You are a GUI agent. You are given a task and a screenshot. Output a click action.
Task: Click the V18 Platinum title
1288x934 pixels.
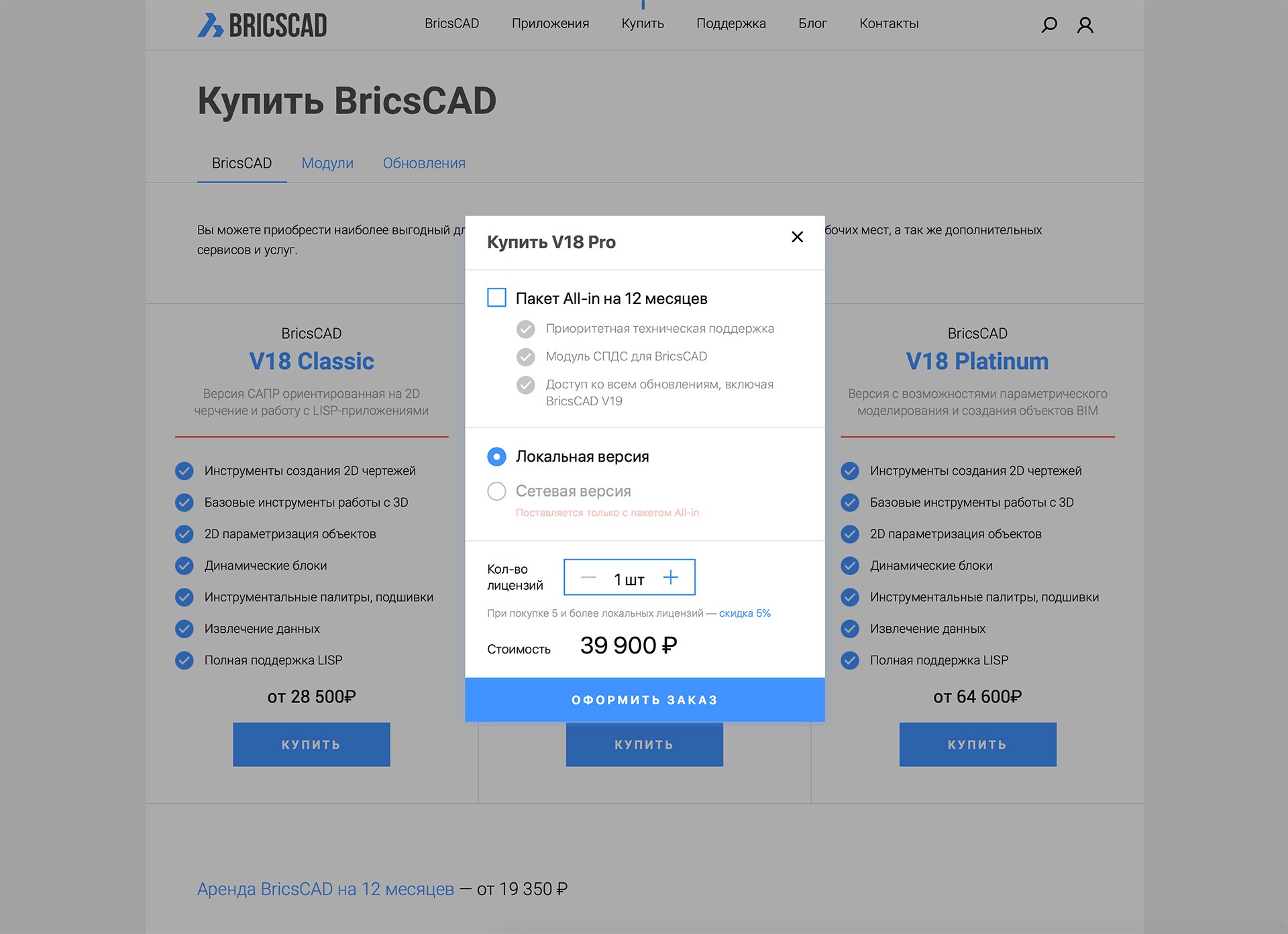[x=977, y=361]
